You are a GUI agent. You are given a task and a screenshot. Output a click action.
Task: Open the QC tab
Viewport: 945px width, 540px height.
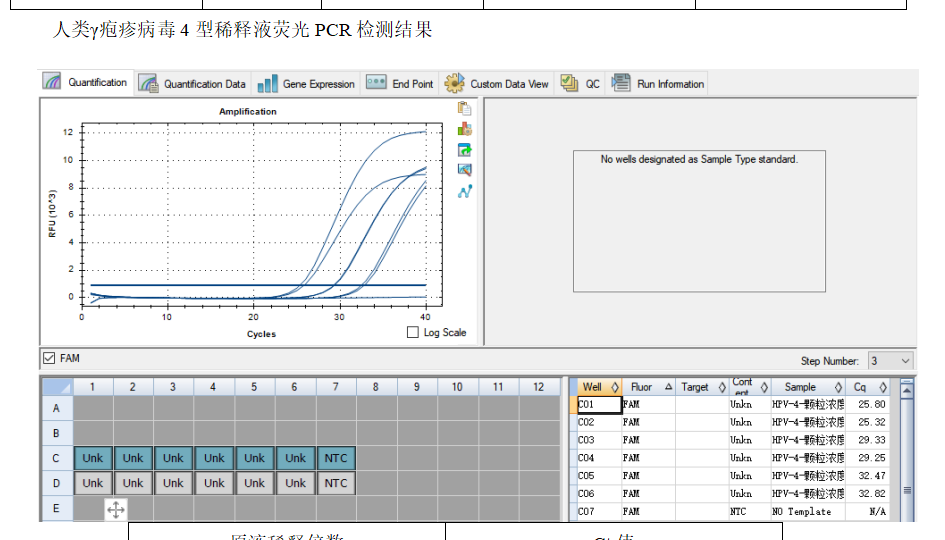pyautogui.click(x=580, y=84)
